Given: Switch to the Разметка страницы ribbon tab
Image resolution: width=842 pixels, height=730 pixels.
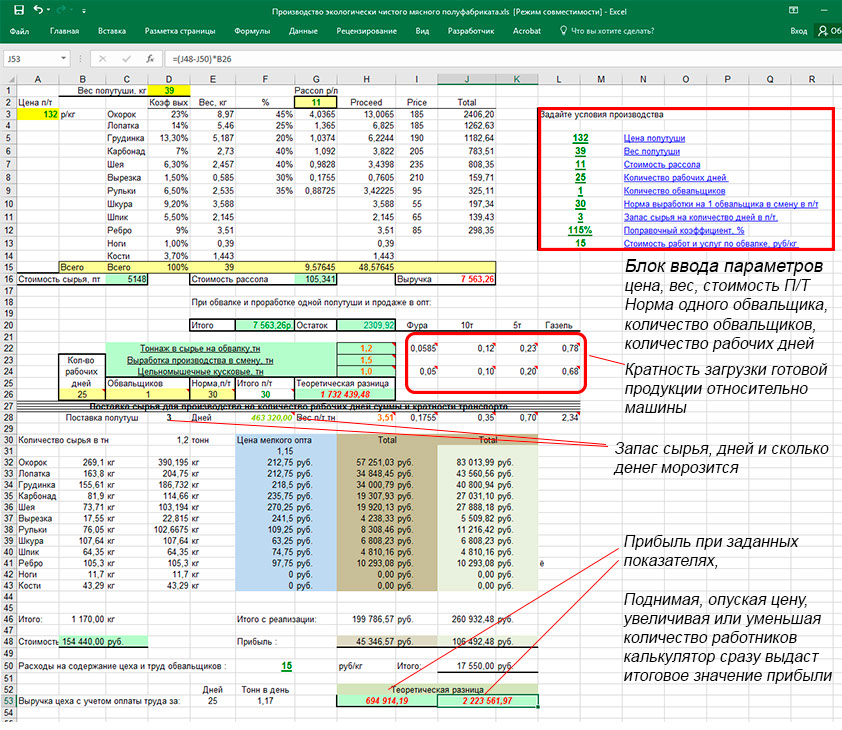Looking at the screenshot, I should pos(180,31).
